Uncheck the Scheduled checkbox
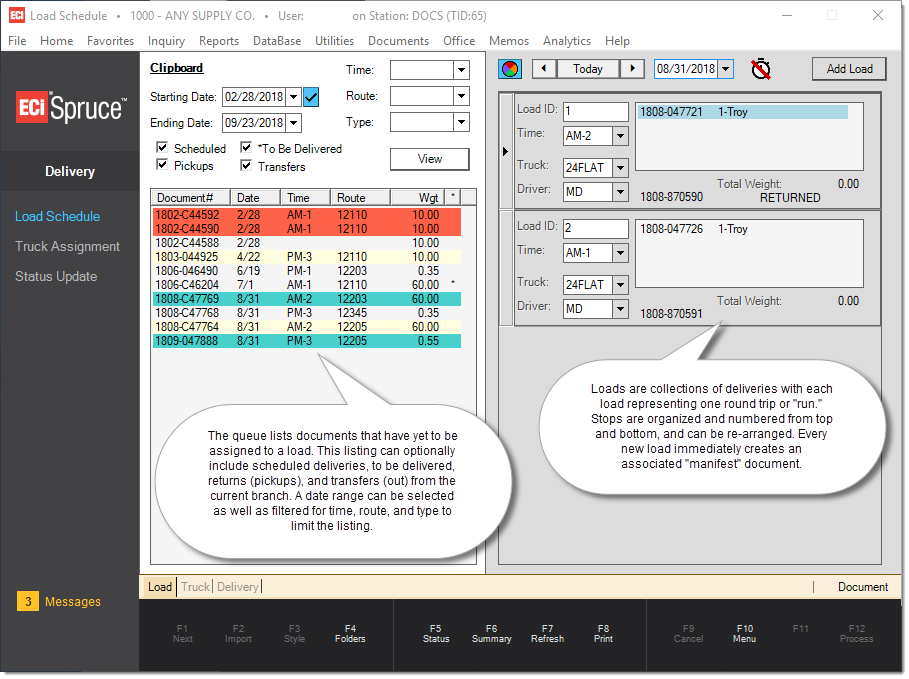This screenshot has width=909, height=679. [162, 148]
